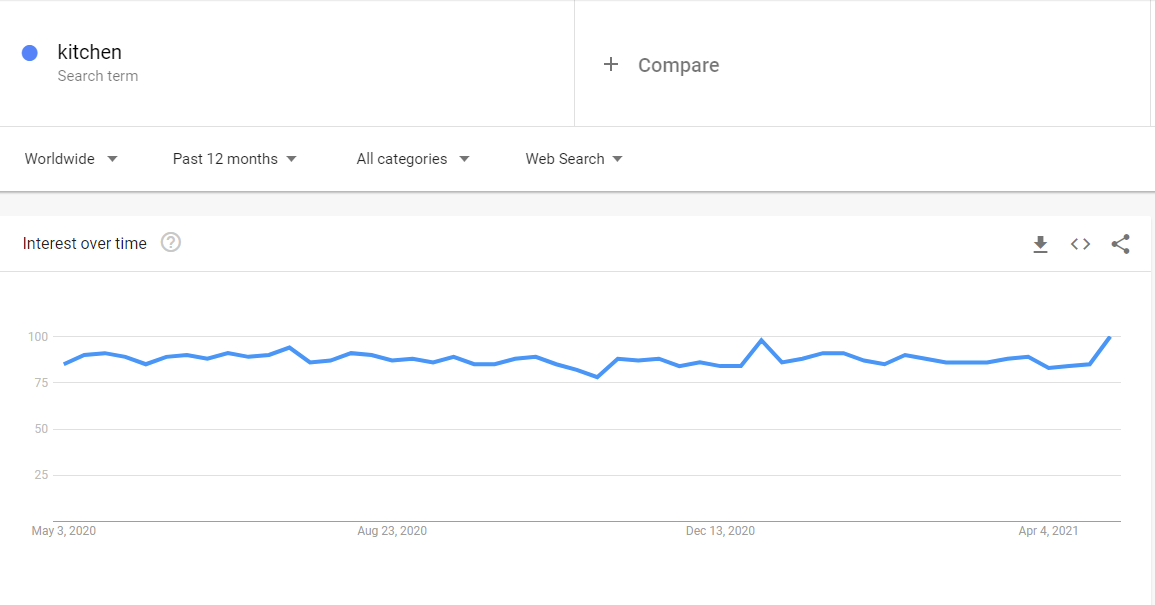1155x605 pixels.
Task: Click the peak at the chart's right end
Action: click(1109, 337)
